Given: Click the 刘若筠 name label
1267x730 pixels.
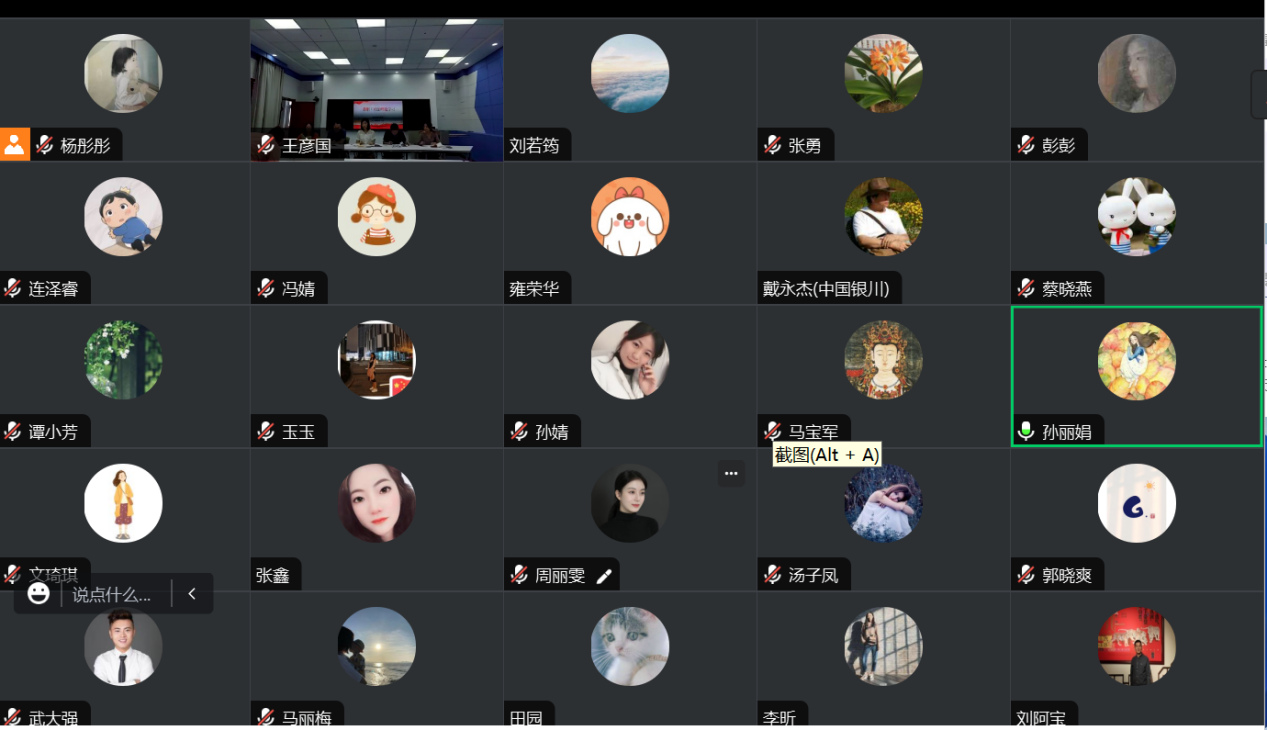Looking at the screenshot, I should [534, 146].
